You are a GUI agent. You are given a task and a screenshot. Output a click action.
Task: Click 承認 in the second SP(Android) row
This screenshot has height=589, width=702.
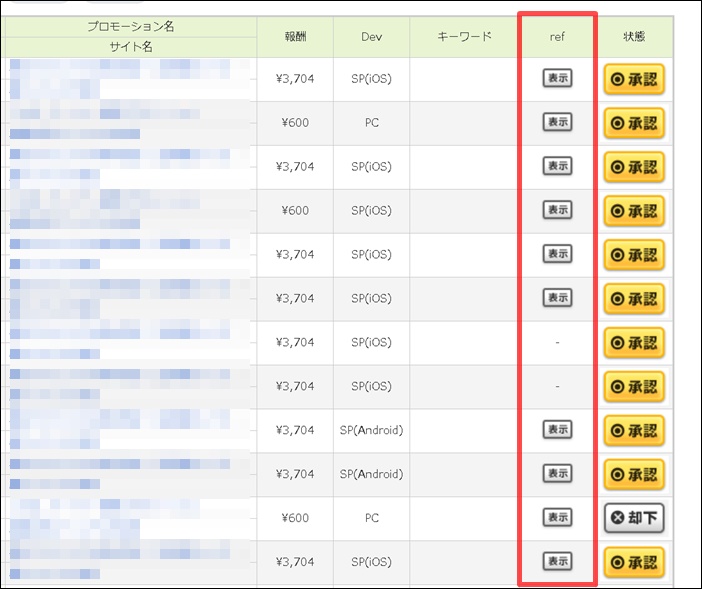634,474
